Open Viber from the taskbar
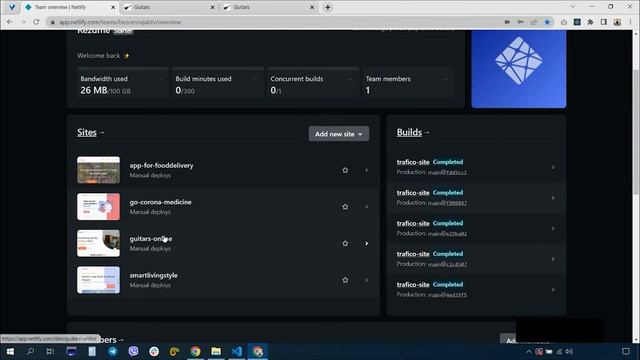This screenshot has height=360, width=640. 133,351
